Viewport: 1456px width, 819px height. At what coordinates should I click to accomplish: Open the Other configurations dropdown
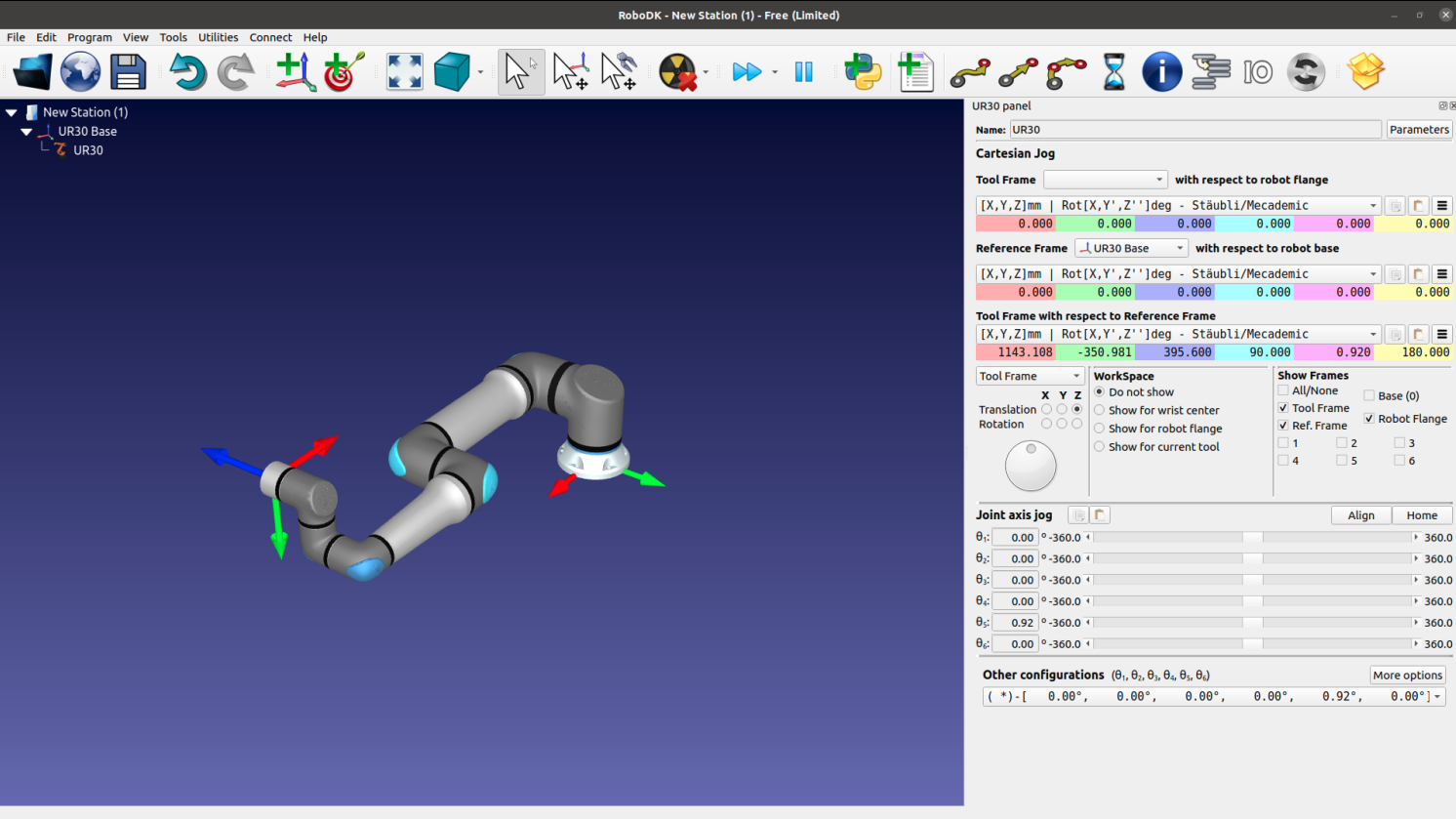pos(1214,696)
